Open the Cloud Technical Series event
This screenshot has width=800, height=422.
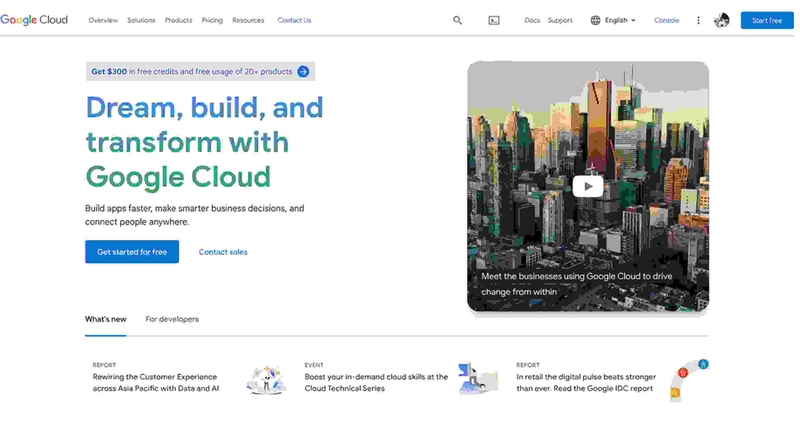point(376,383)
